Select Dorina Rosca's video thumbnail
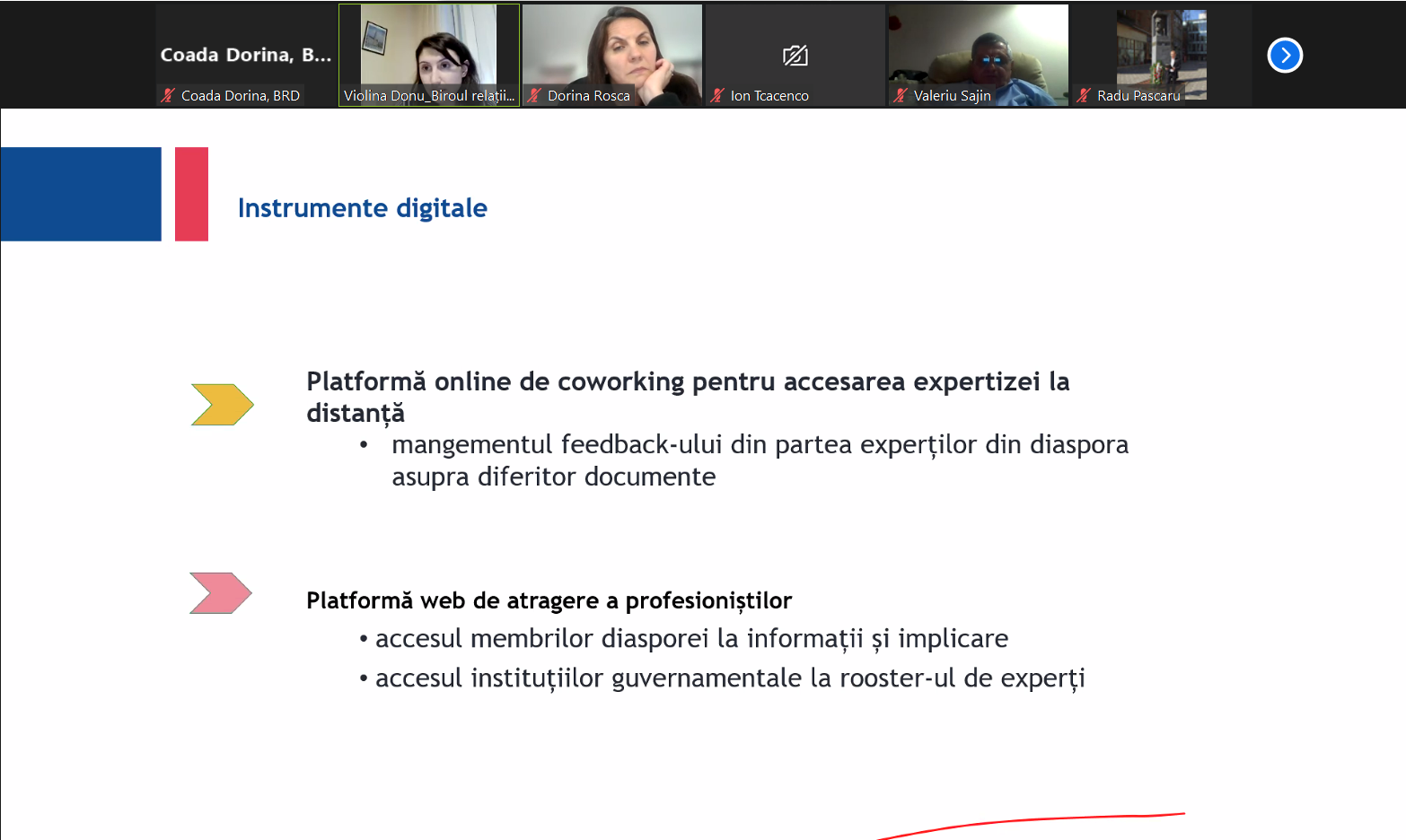1406x840 pixels. [x=612, y=47]
